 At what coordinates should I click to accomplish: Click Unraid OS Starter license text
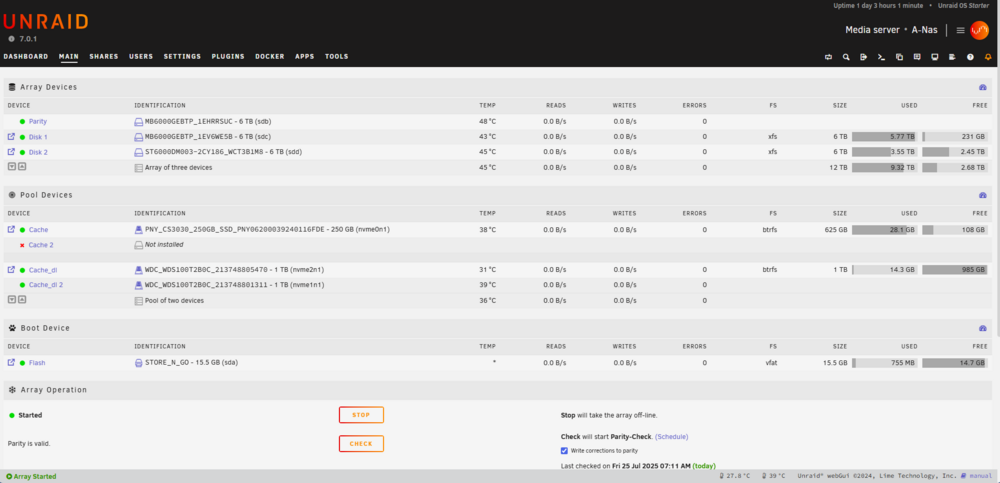pyautogui.click(x=966, y=6)
